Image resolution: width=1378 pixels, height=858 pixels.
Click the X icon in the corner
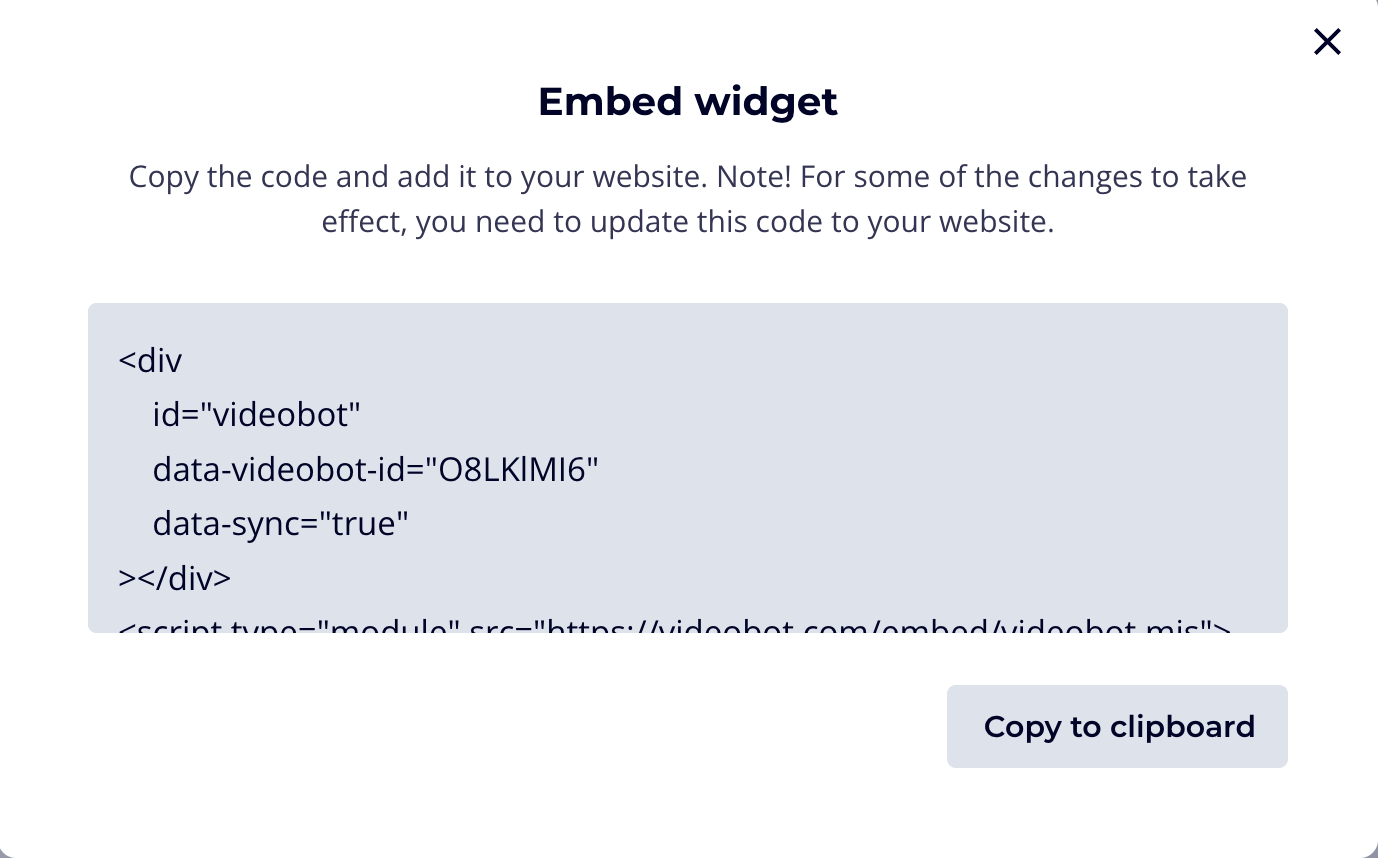click(1327, 42)
